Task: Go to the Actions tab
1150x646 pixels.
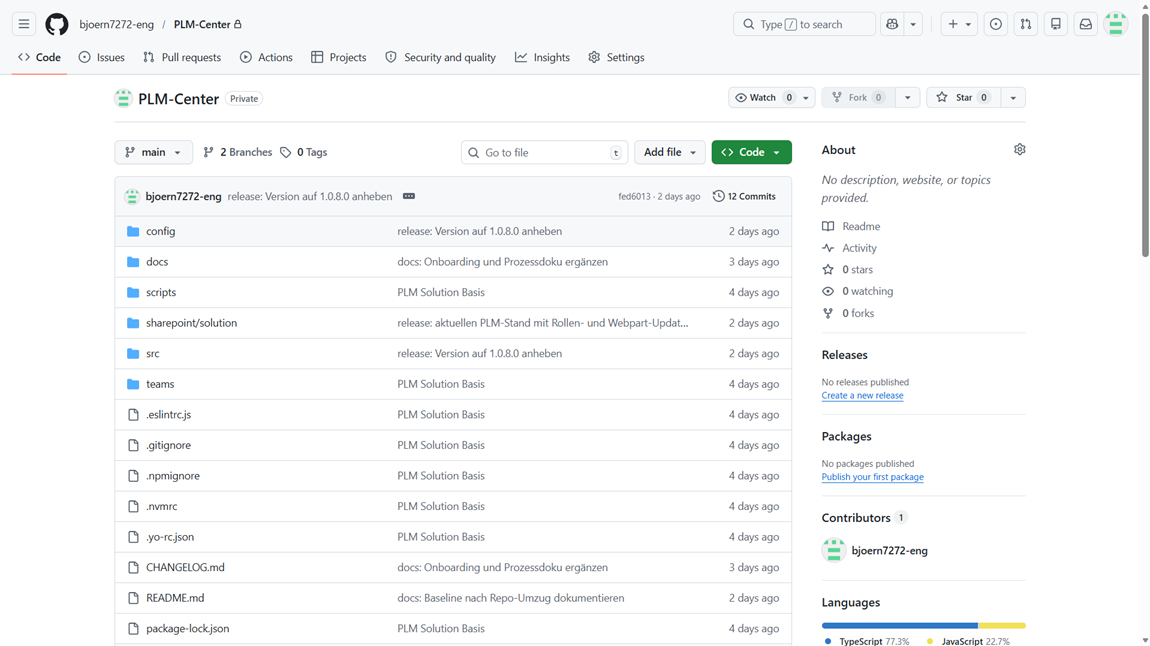Action: [x=265, y=57]
